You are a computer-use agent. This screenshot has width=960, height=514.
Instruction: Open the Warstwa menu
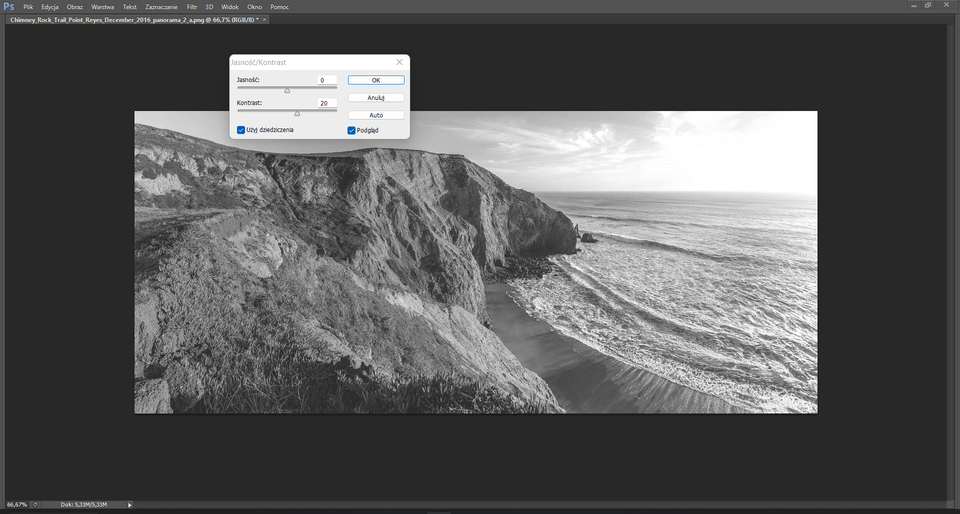pos(102,7)
